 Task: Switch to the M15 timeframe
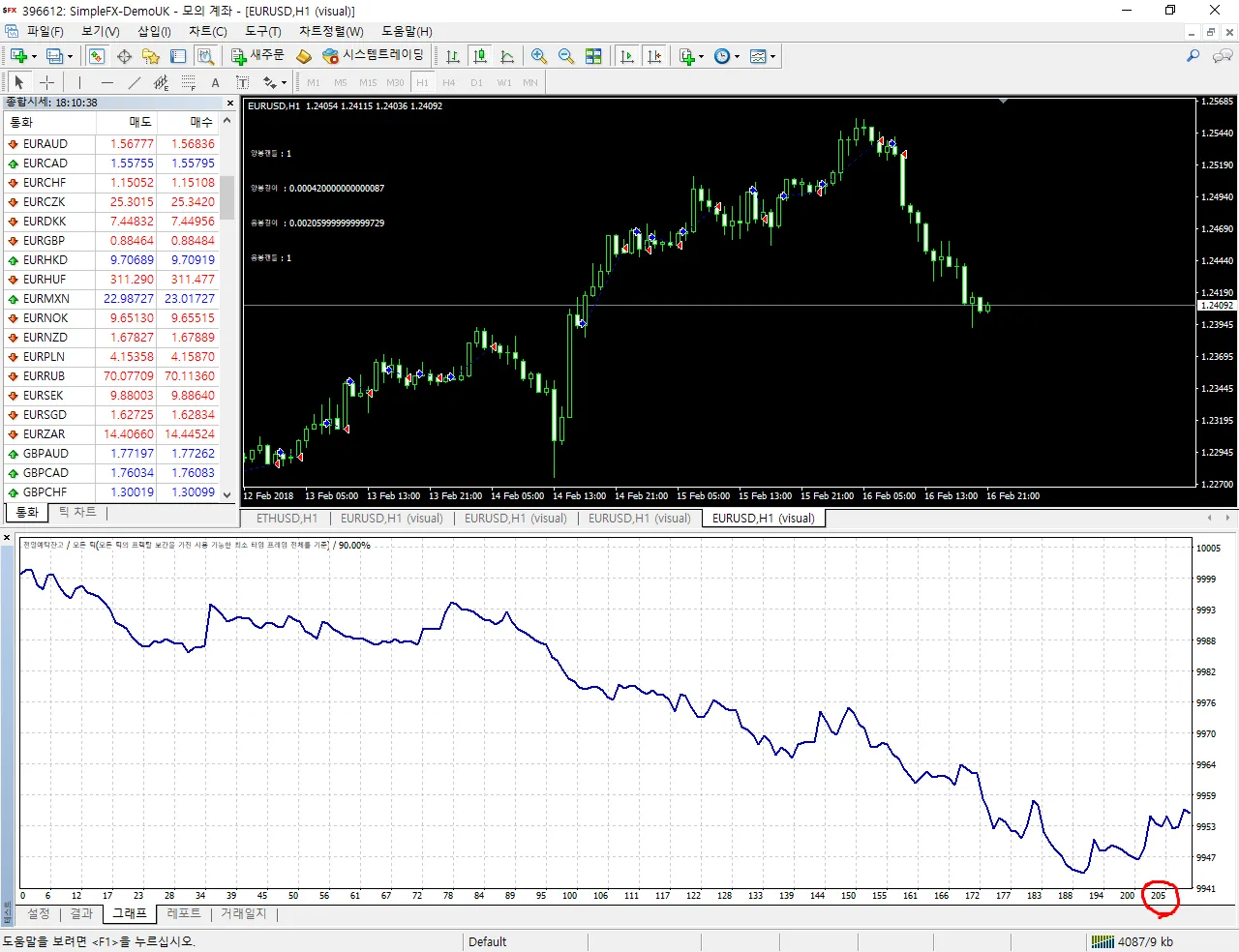[x=368, y=82]
